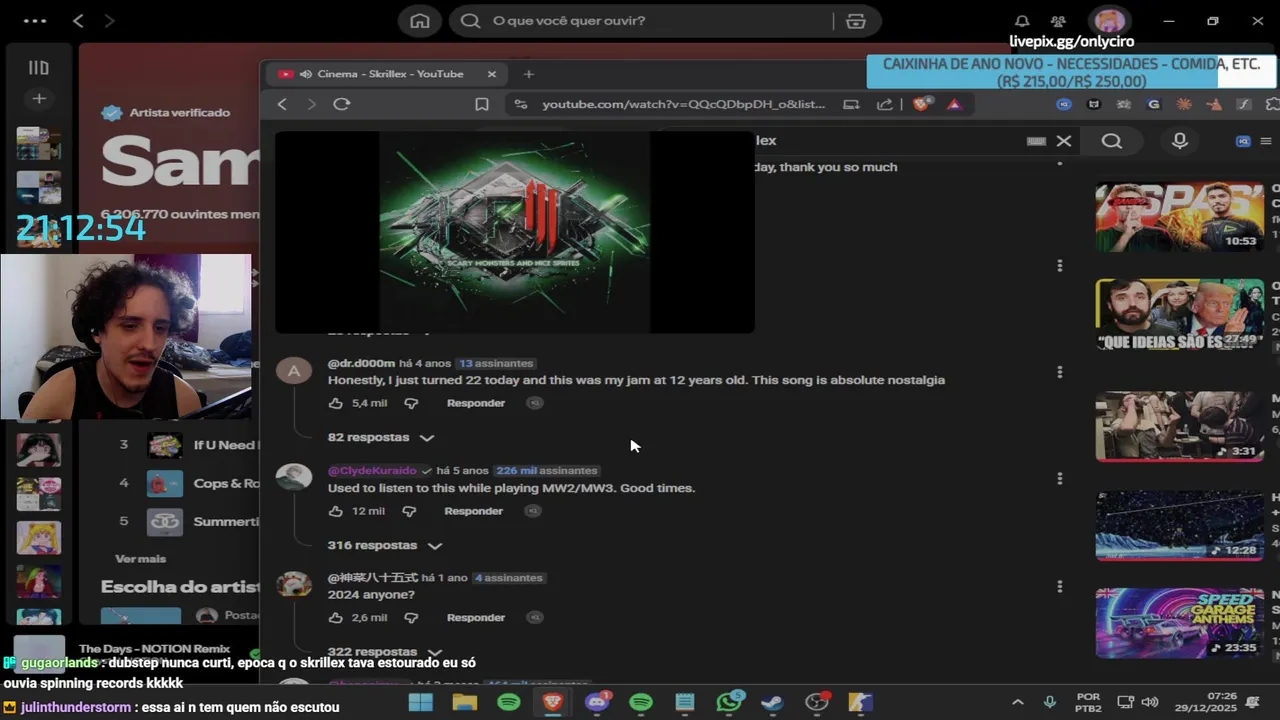This screenshot has width=1280, height=720.
Task: Open Spotify profile avatar
Action: [1110, 21]
